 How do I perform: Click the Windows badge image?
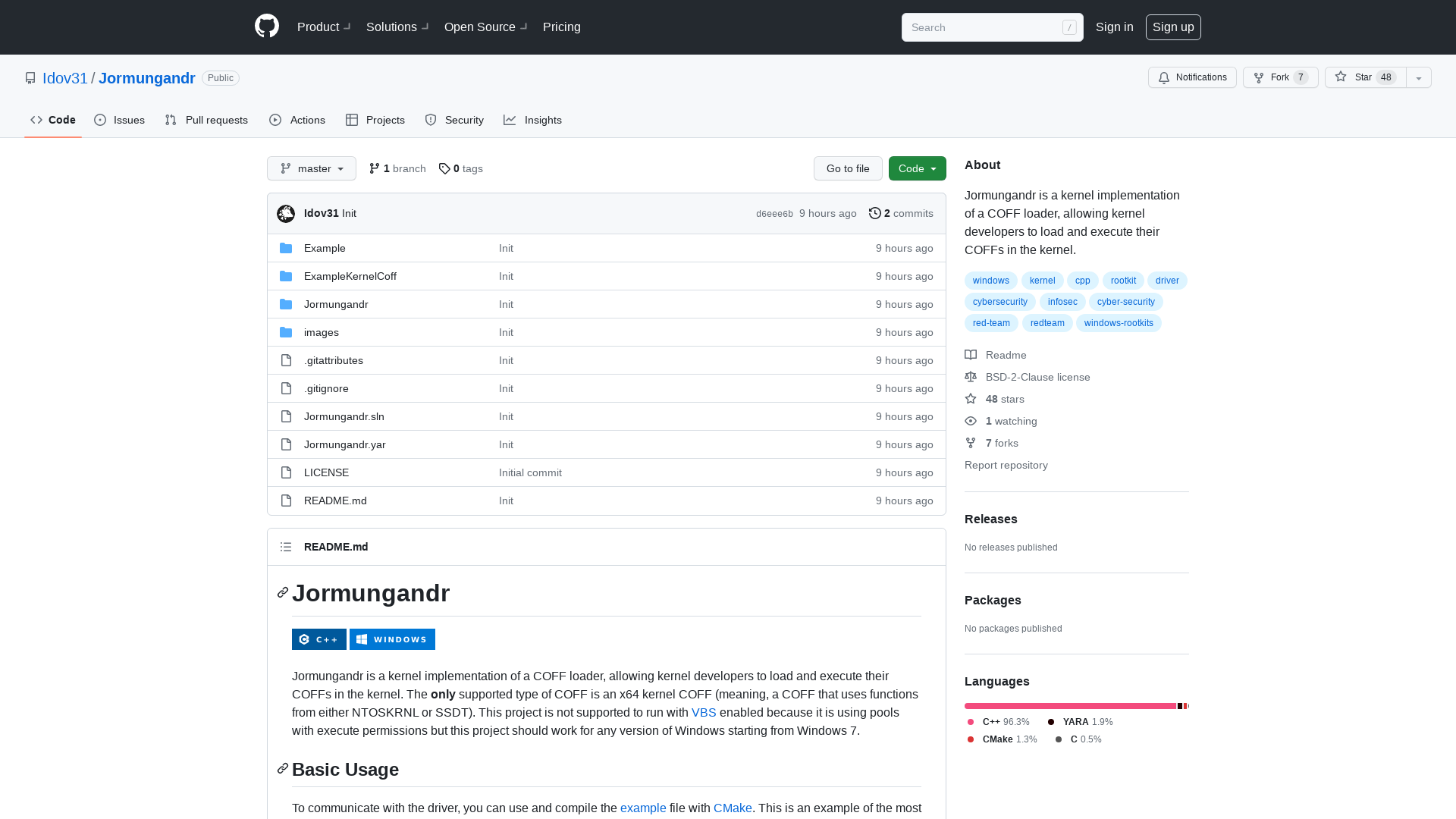[x=392, y=639]
